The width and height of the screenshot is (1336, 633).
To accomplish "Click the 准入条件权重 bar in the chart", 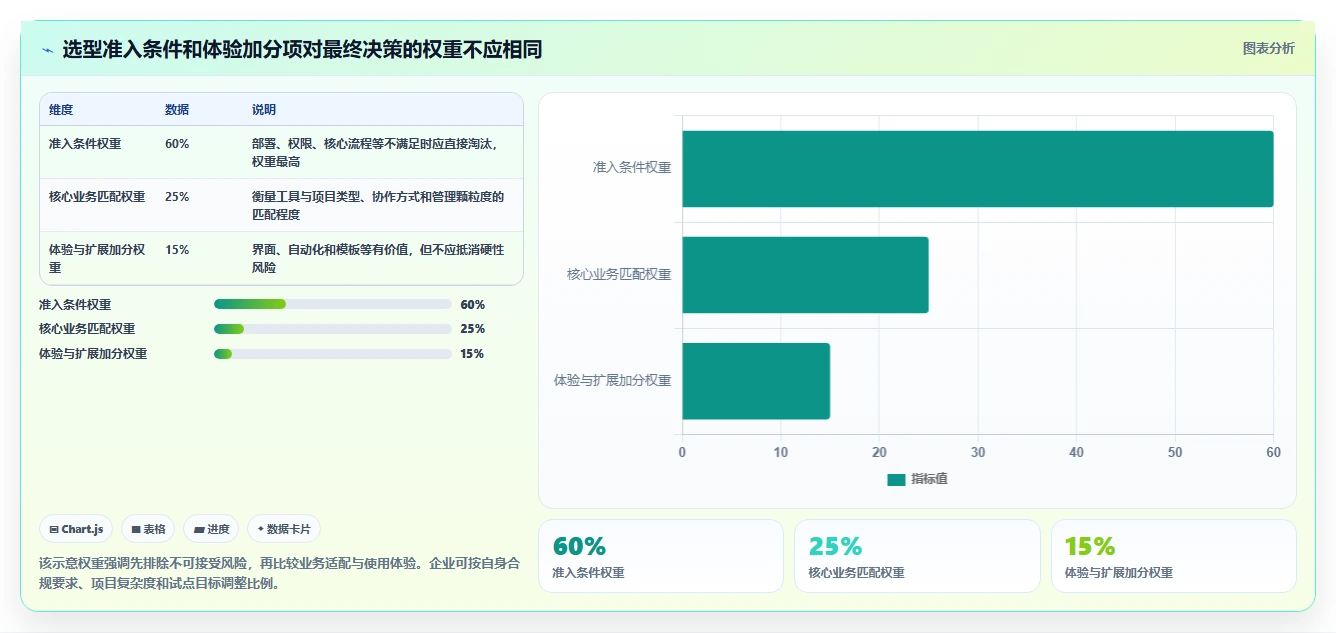I will (x=978, y=169).
